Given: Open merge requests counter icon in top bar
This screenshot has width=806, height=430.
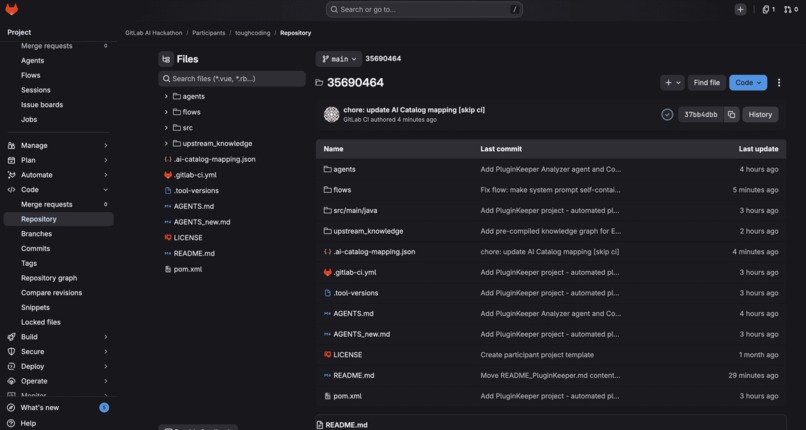Looking at the screenshot, I should tap(791, 9).
